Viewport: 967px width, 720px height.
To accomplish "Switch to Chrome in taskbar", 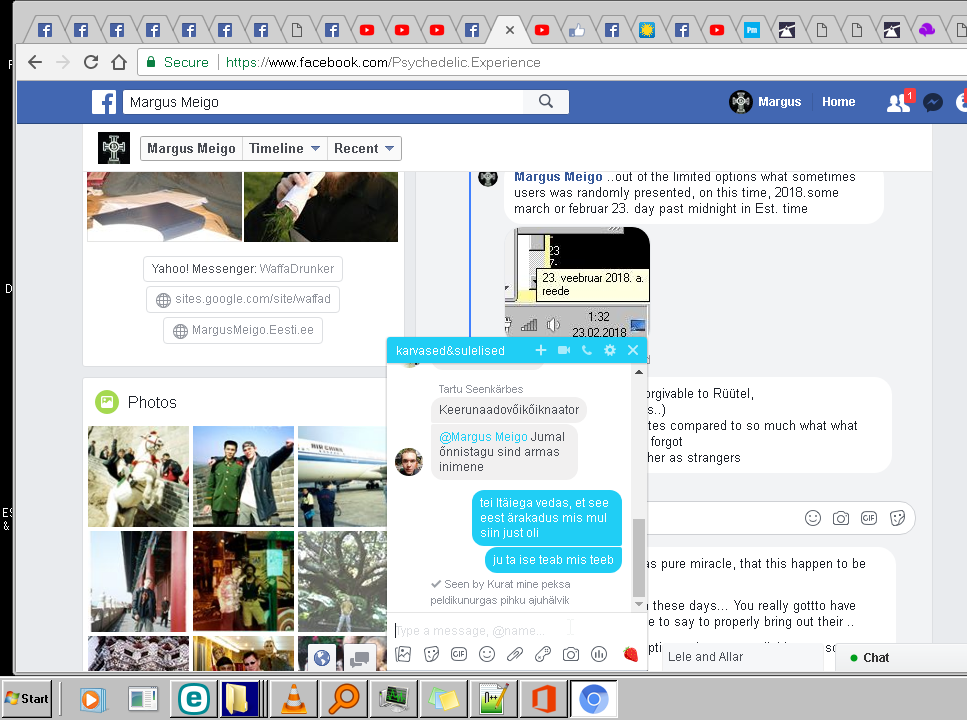I will tap(594, 698).
